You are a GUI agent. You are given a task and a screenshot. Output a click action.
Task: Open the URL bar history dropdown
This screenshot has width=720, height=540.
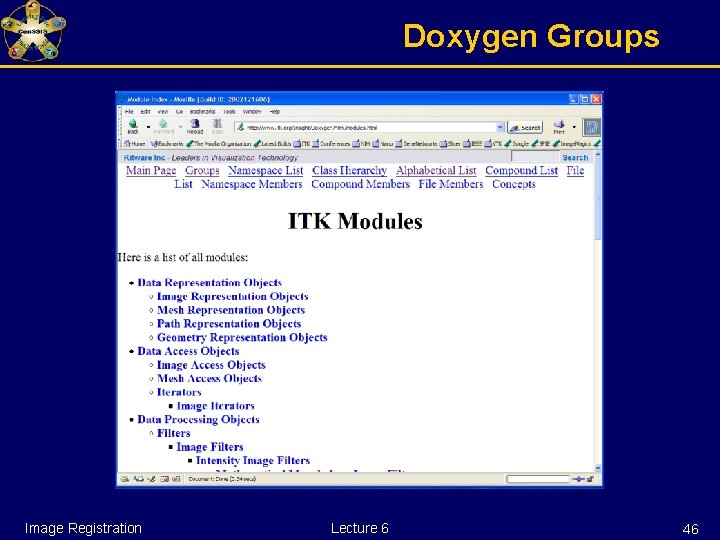point(500,127)
